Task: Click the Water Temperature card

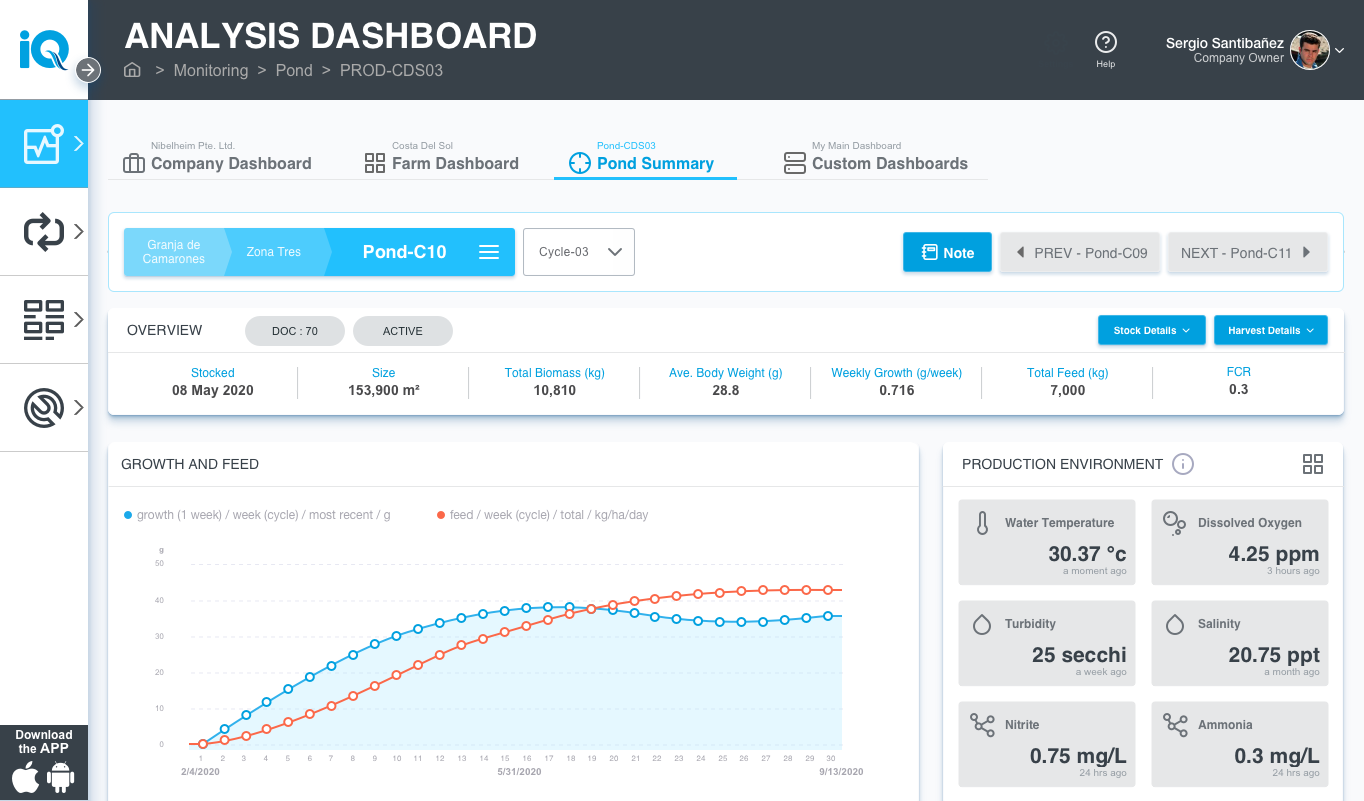Action: pyautogui.click(x=1046, y=543)
